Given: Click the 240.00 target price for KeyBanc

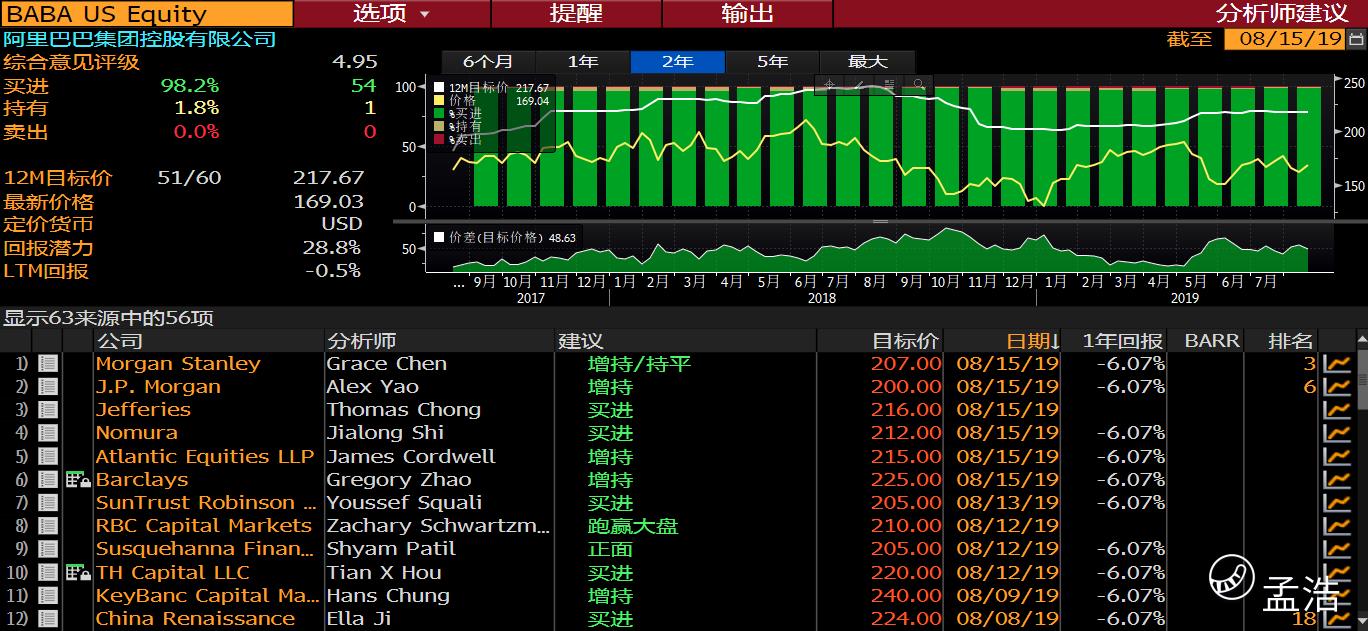Looking at the screenshot, I should (906, 596).
